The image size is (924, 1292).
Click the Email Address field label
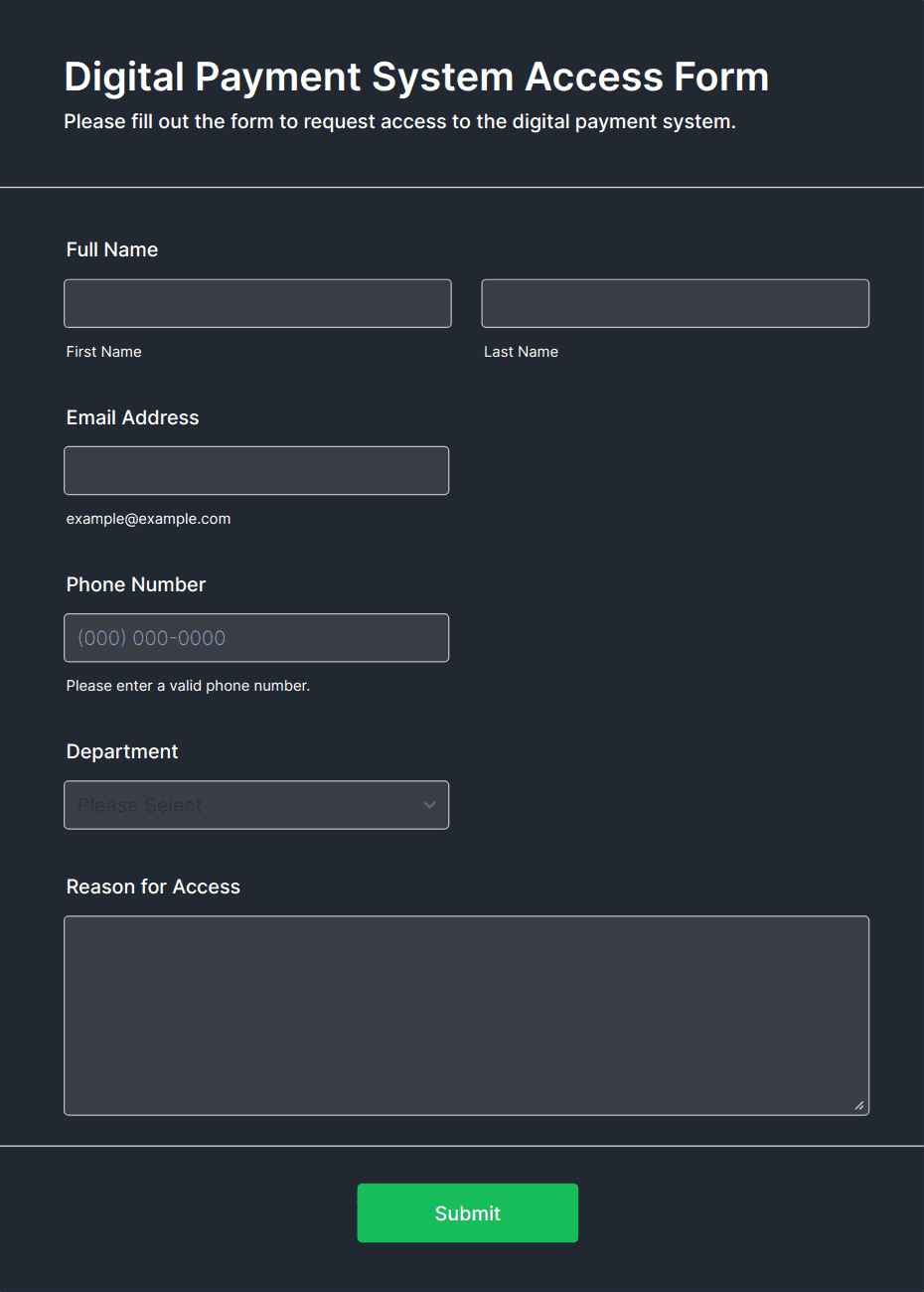(x=132, y=417)
